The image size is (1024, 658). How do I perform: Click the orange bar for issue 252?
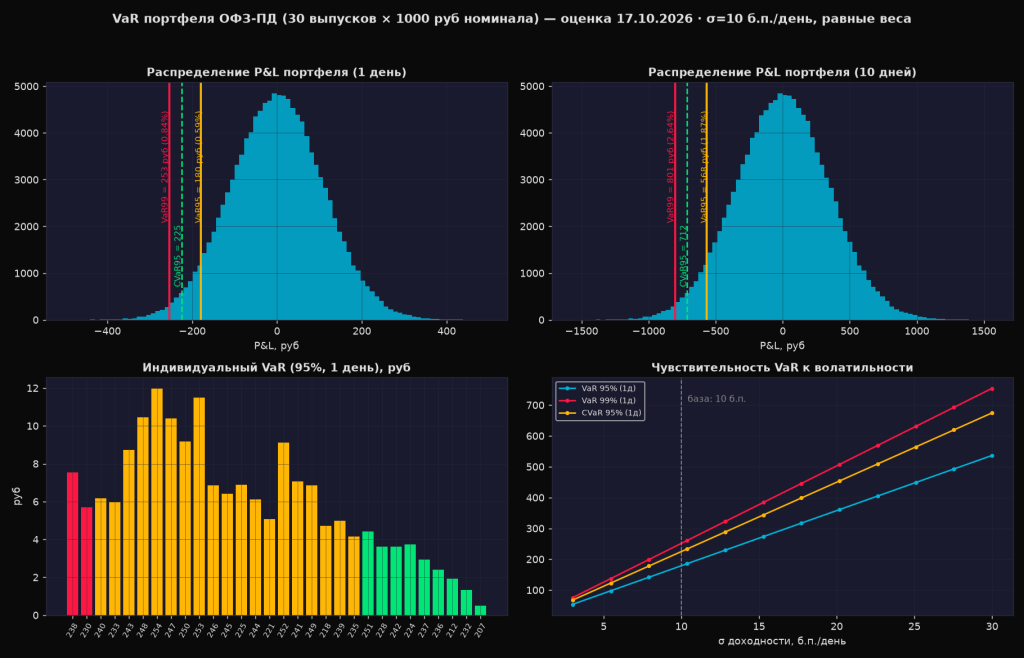click(283, 529)
